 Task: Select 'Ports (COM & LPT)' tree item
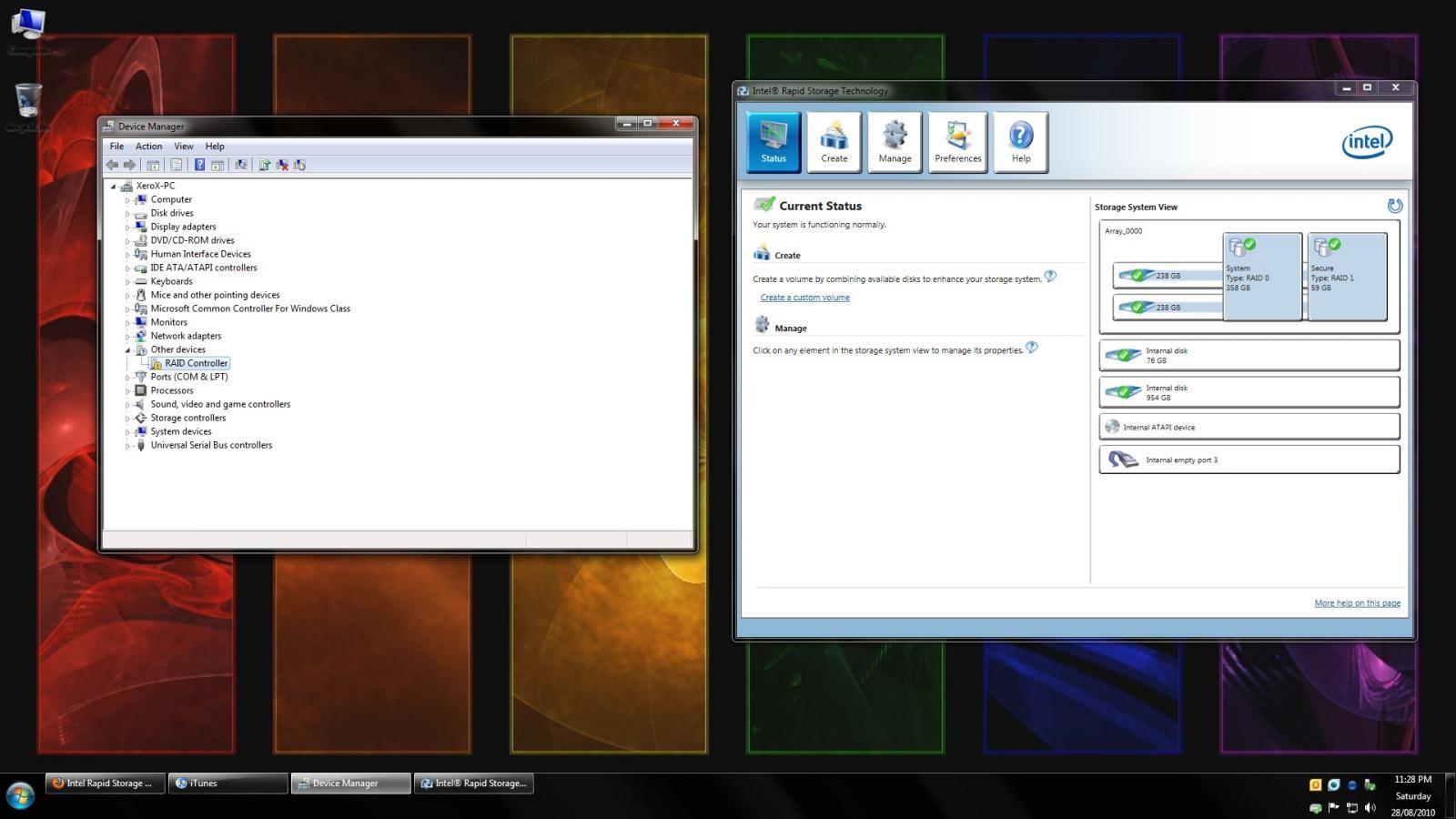[x=189, y=377]
